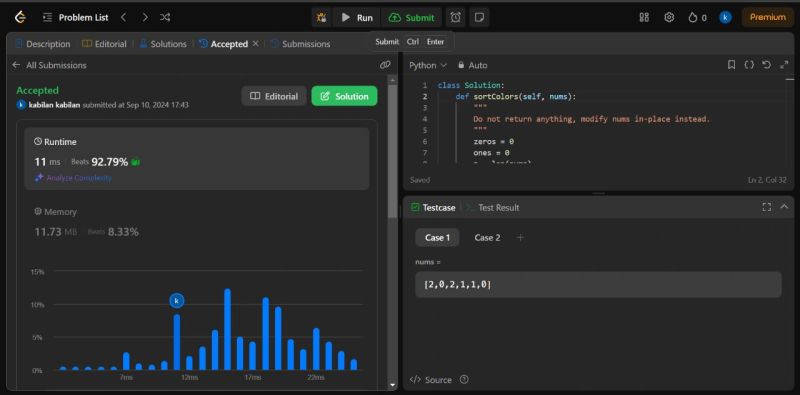
Task: Click code line 2 sortColors definition
Action: pyautogui.click(x=516, y=96)
